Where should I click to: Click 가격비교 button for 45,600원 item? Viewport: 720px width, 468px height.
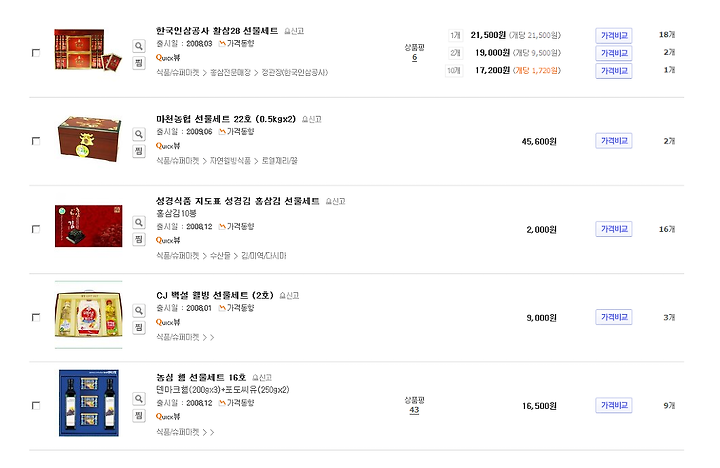(x=614, y=141)
